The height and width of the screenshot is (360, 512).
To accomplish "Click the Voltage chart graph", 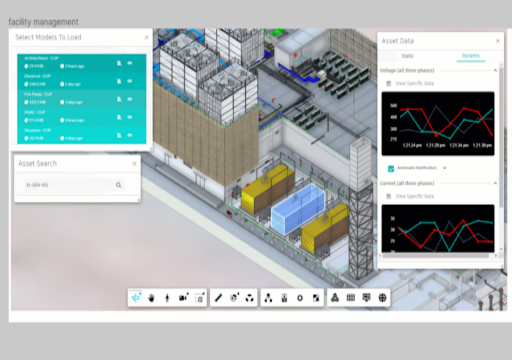I will pos(438,124).
